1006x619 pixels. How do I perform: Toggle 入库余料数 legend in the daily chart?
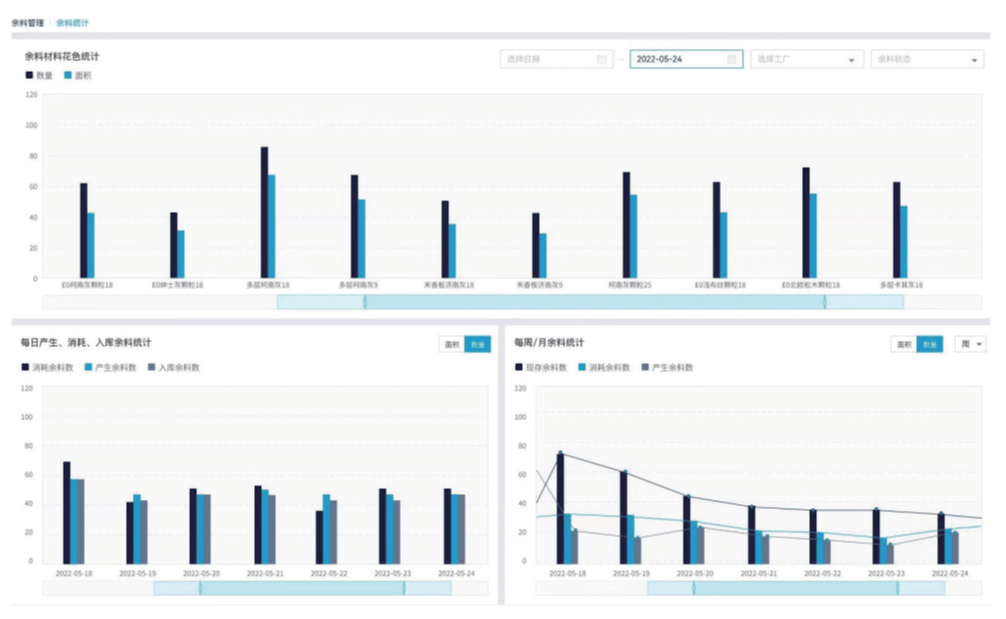(174, 368)
